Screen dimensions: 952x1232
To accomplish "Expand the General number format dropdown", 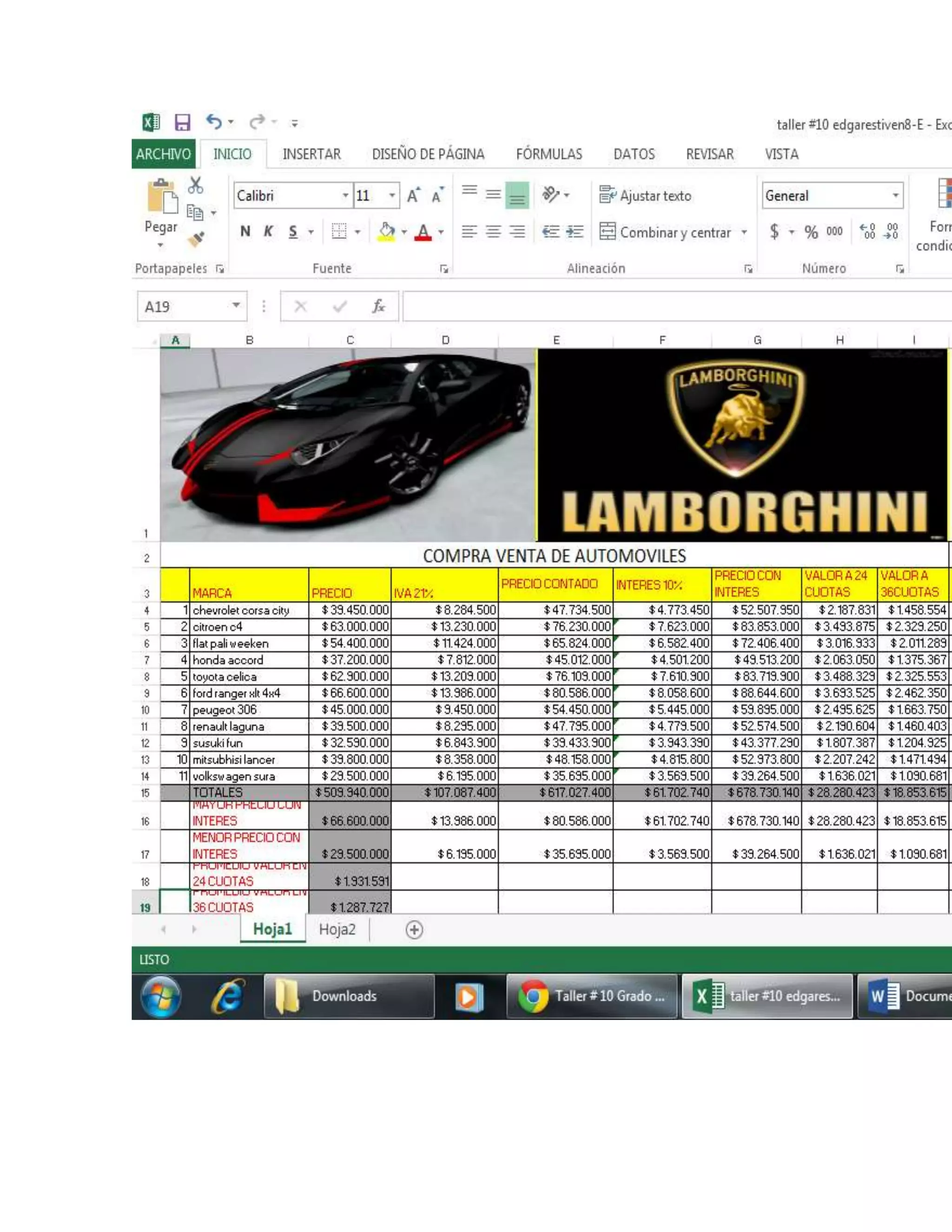I will (895, 196).
